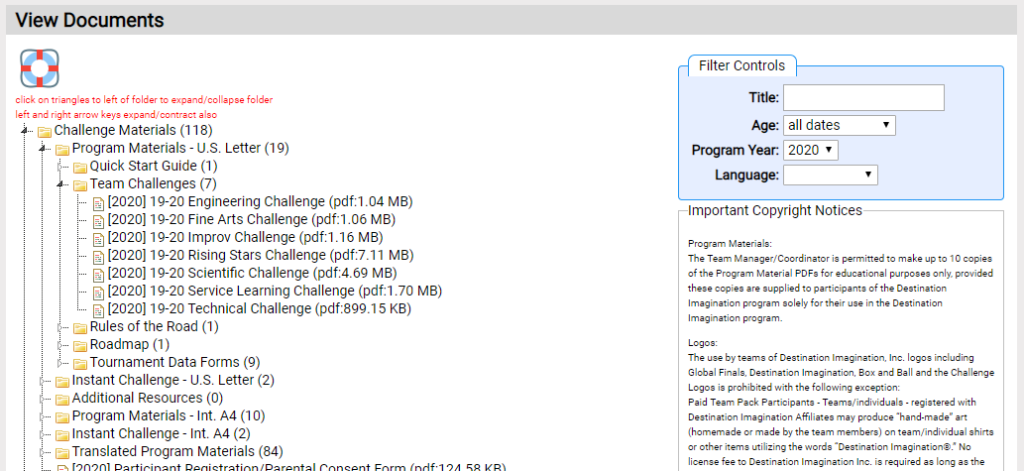Viewport: 1024px width, 471px height.
Task: Expand the Rules of the Road triangle
Action: pos(61,327)
